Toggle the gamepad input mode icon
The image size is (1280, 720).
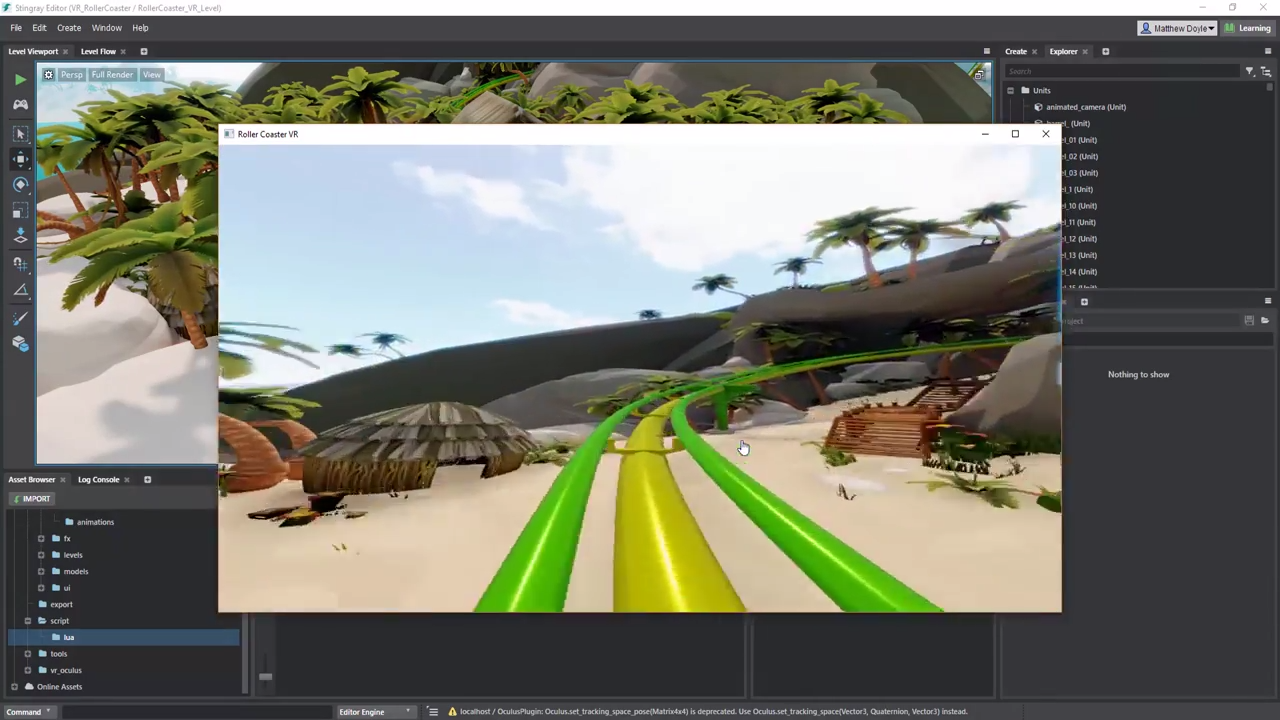[x=20, y=106]
